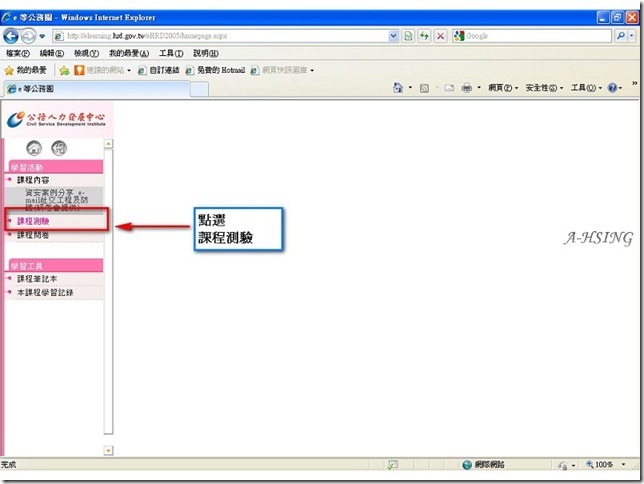The height and width of the screenshot is (484, 644).
Task: Open the 建議的網站 suggested sites link
Action: coord(102,71)
